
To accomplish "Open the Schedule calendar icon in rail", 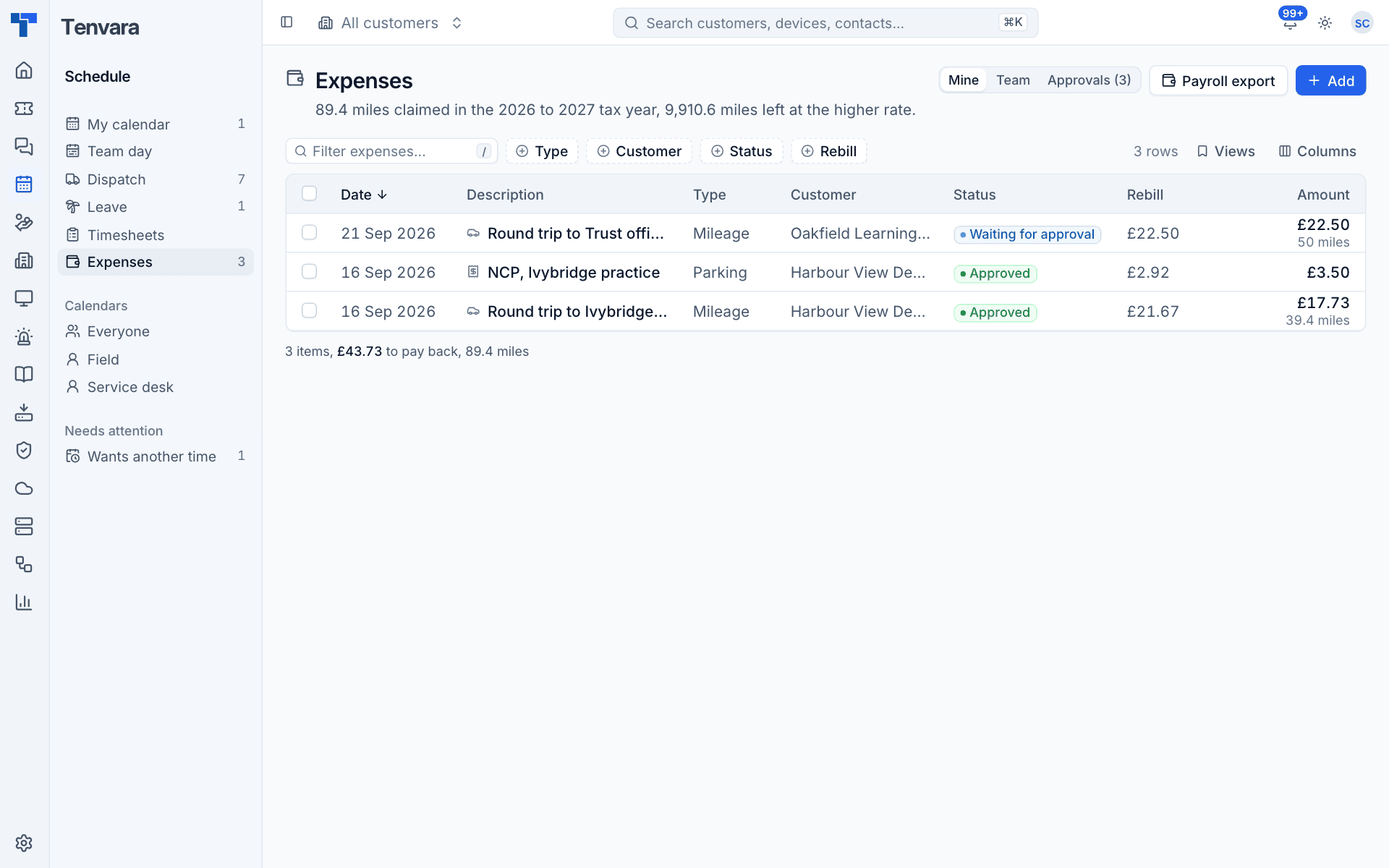I will coord(24,184).
